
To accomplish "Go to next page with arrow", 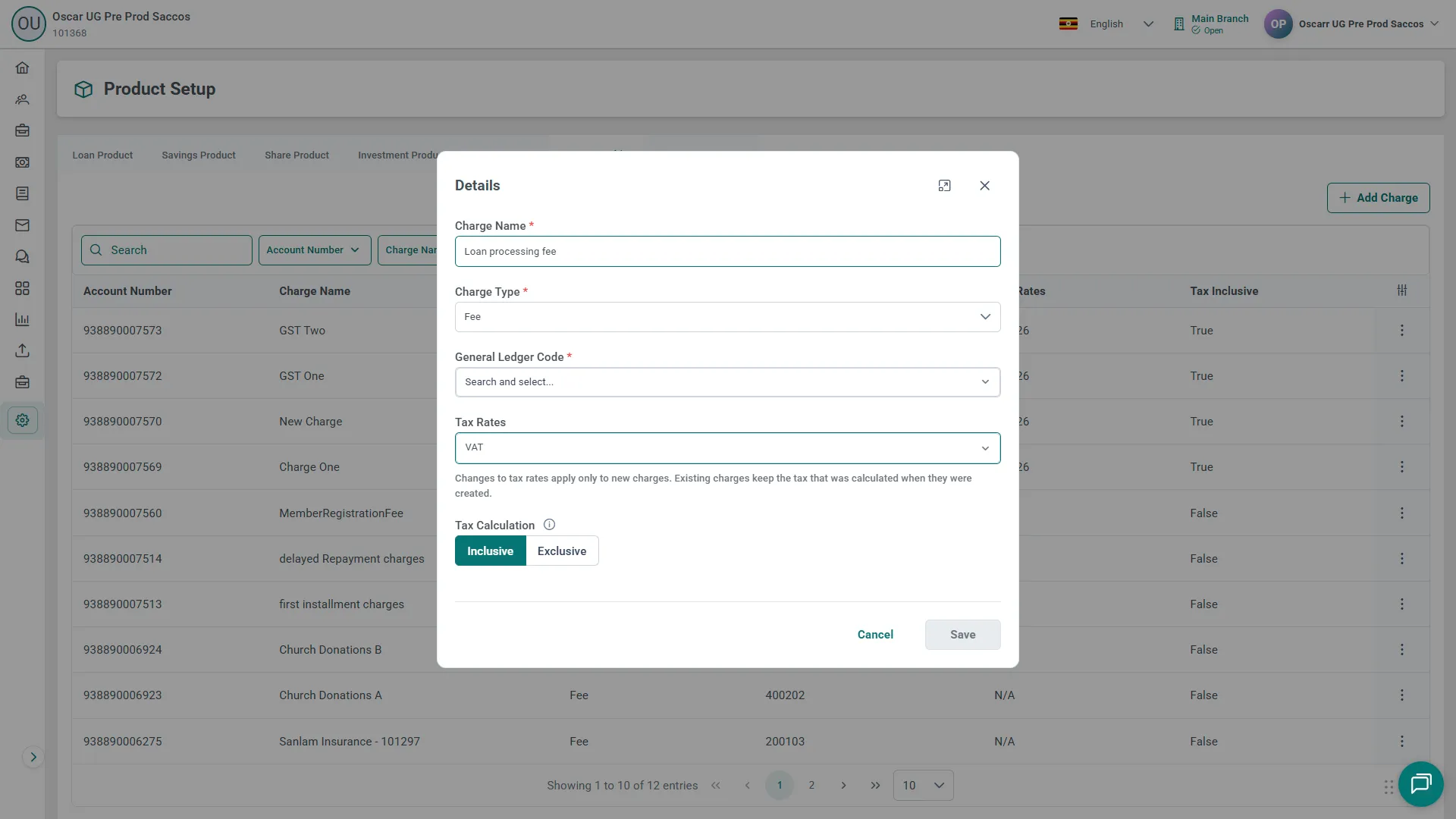I will pos(843,786).
